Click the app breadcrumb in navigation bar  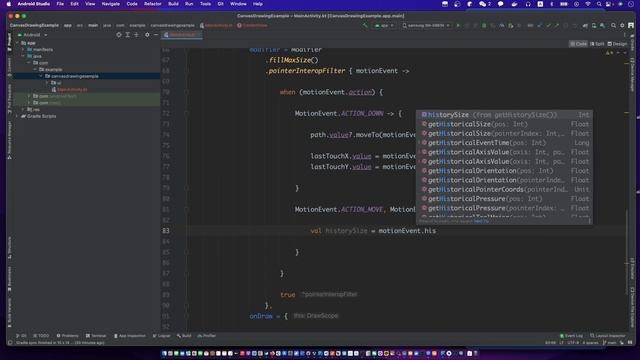pyautogui.click(x=67, y=25)
